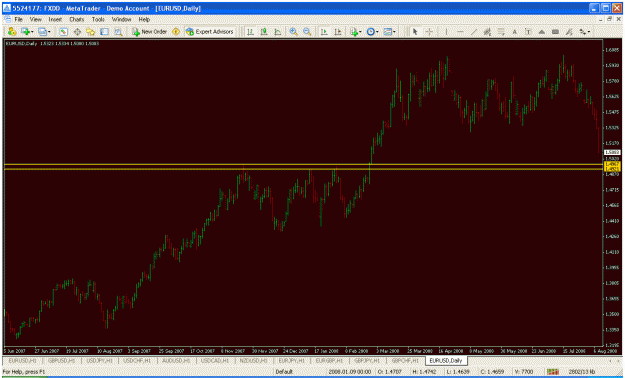The height and width of the screenshot is (378, 625).
Task: Select the Text Label 'T' tool
Action: 528,32
